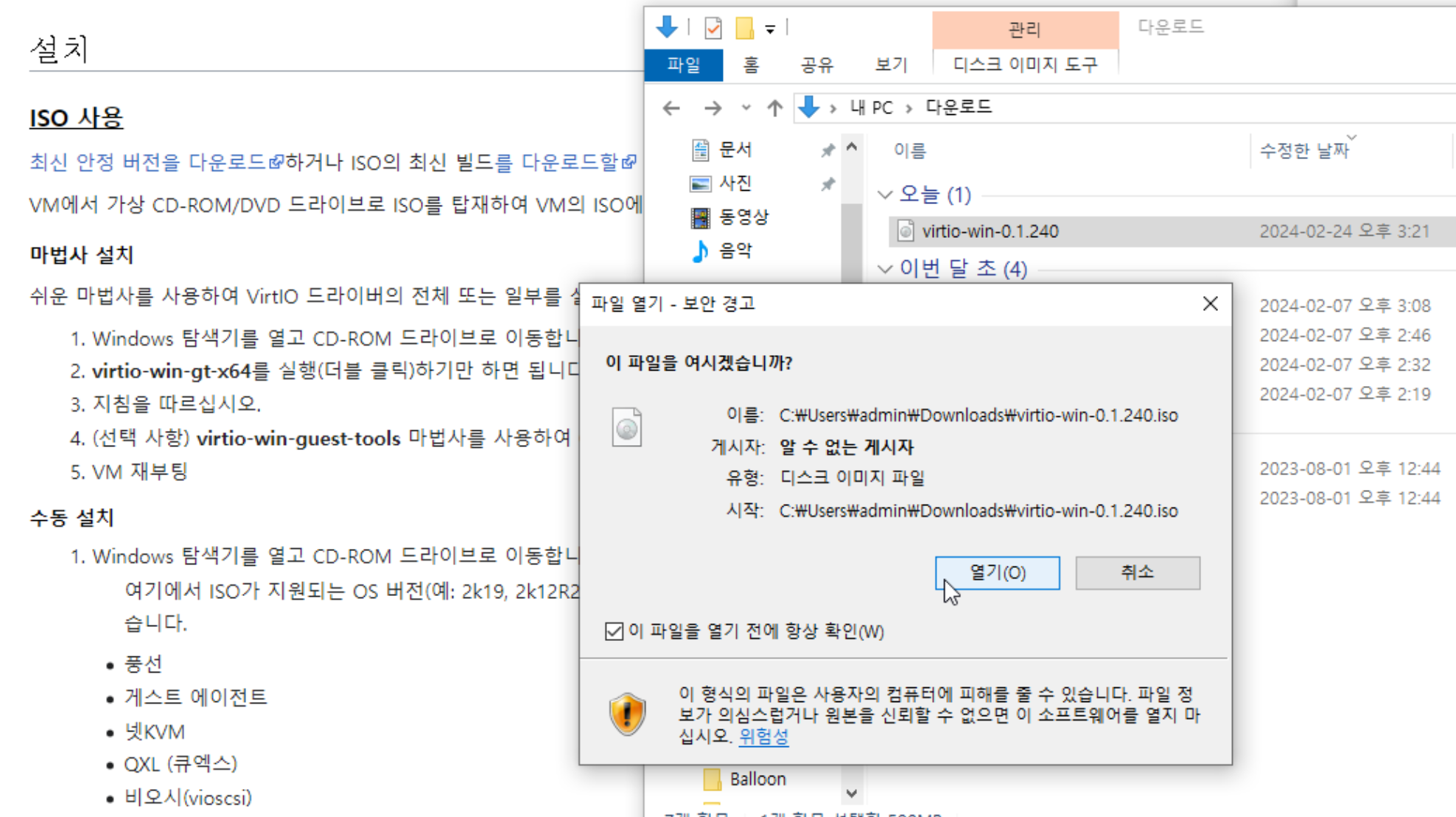1456x817 pixels.
Task: Click the Explorer forward arrow
Action: [713, 108]
